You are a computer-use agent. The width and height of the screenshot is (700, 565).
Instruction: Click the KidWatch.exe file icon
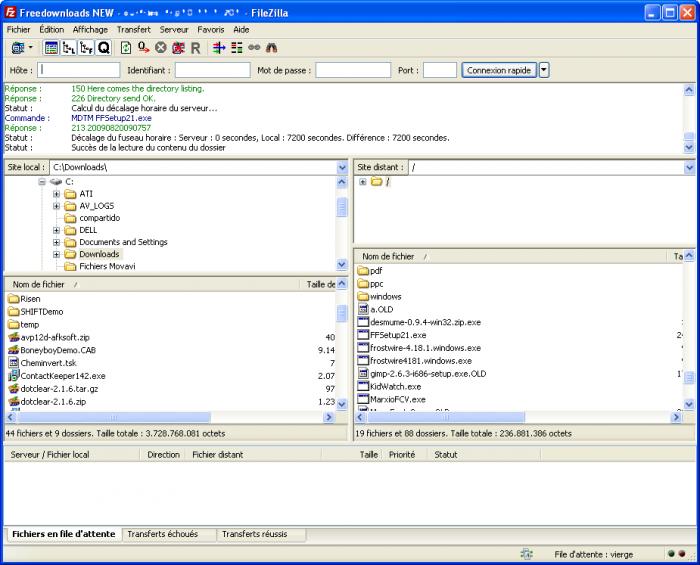[x=363, y=386]
